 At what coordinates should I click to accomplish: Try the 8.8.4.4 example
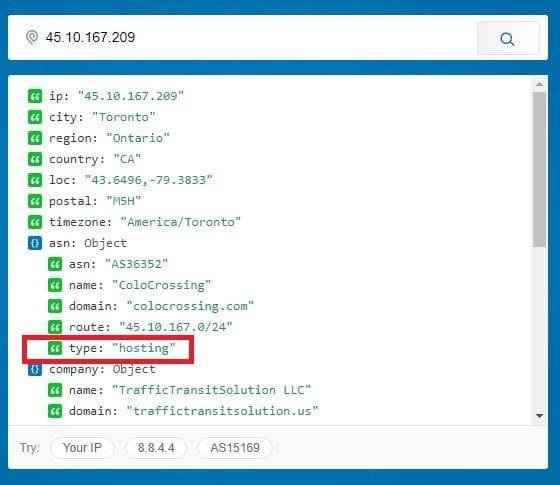coord(156,448)
